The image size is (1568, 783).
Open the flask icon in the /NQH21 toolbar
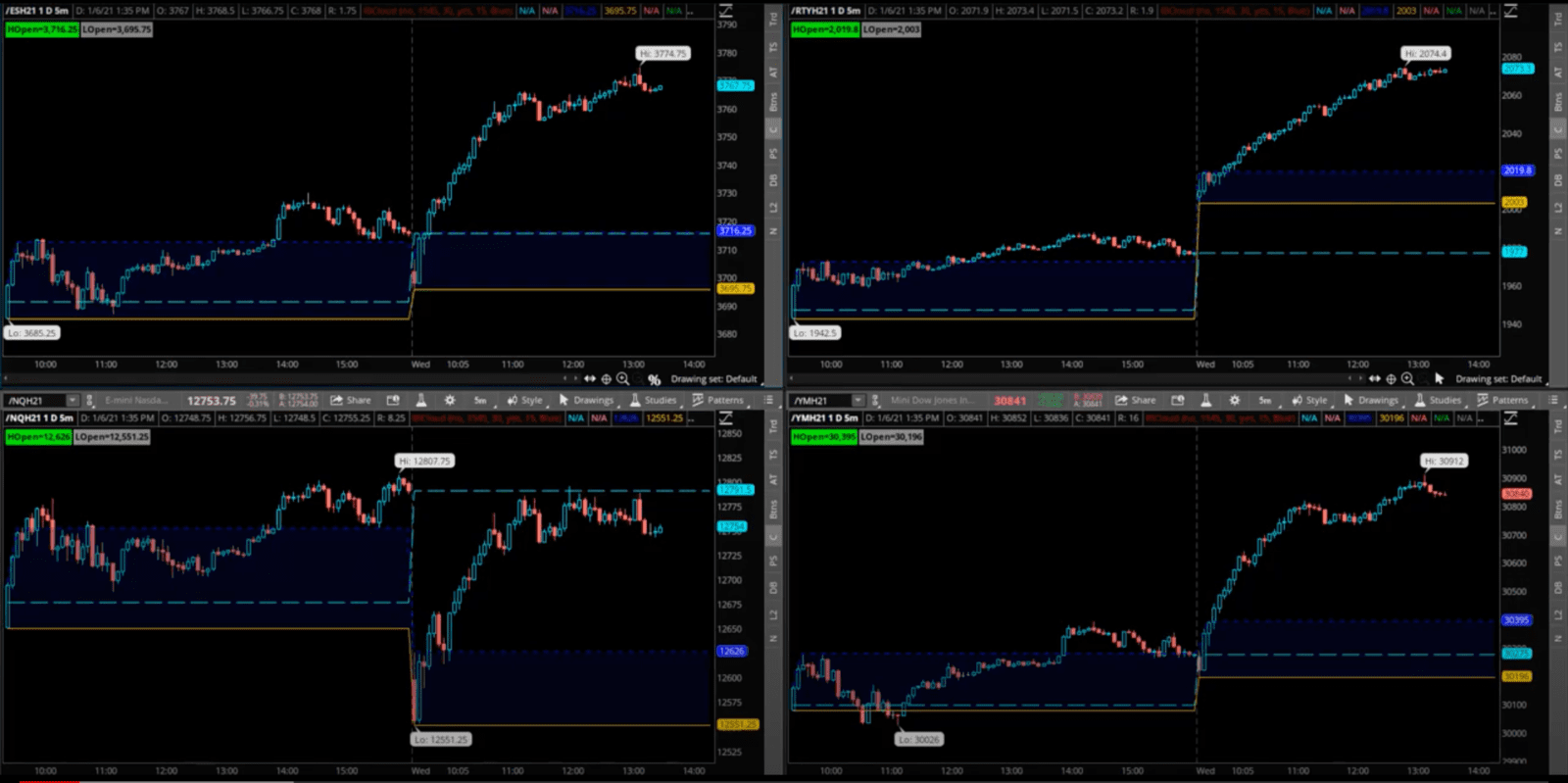pos(421,400)
